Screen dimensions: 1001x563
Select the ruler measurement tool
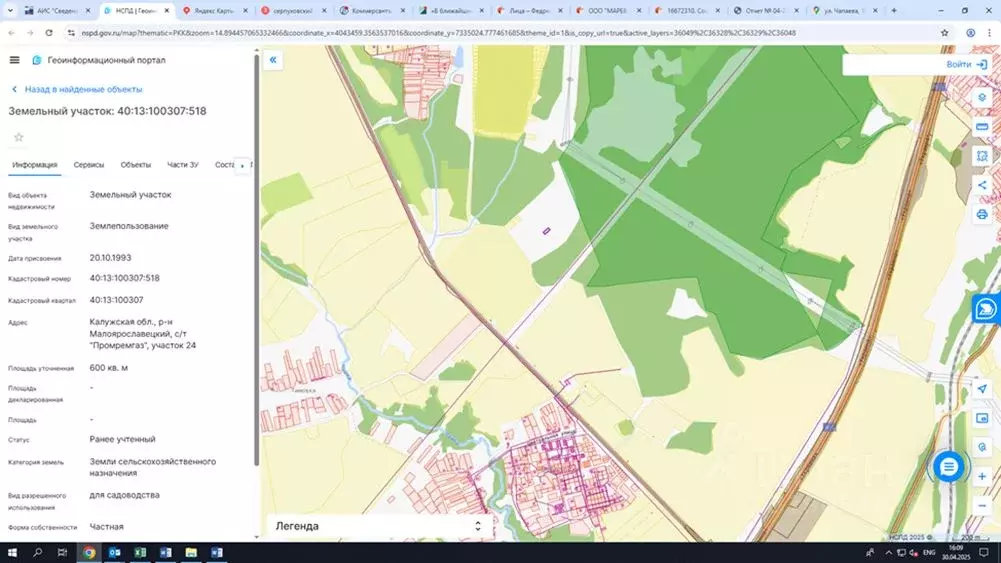click(982, 126)
